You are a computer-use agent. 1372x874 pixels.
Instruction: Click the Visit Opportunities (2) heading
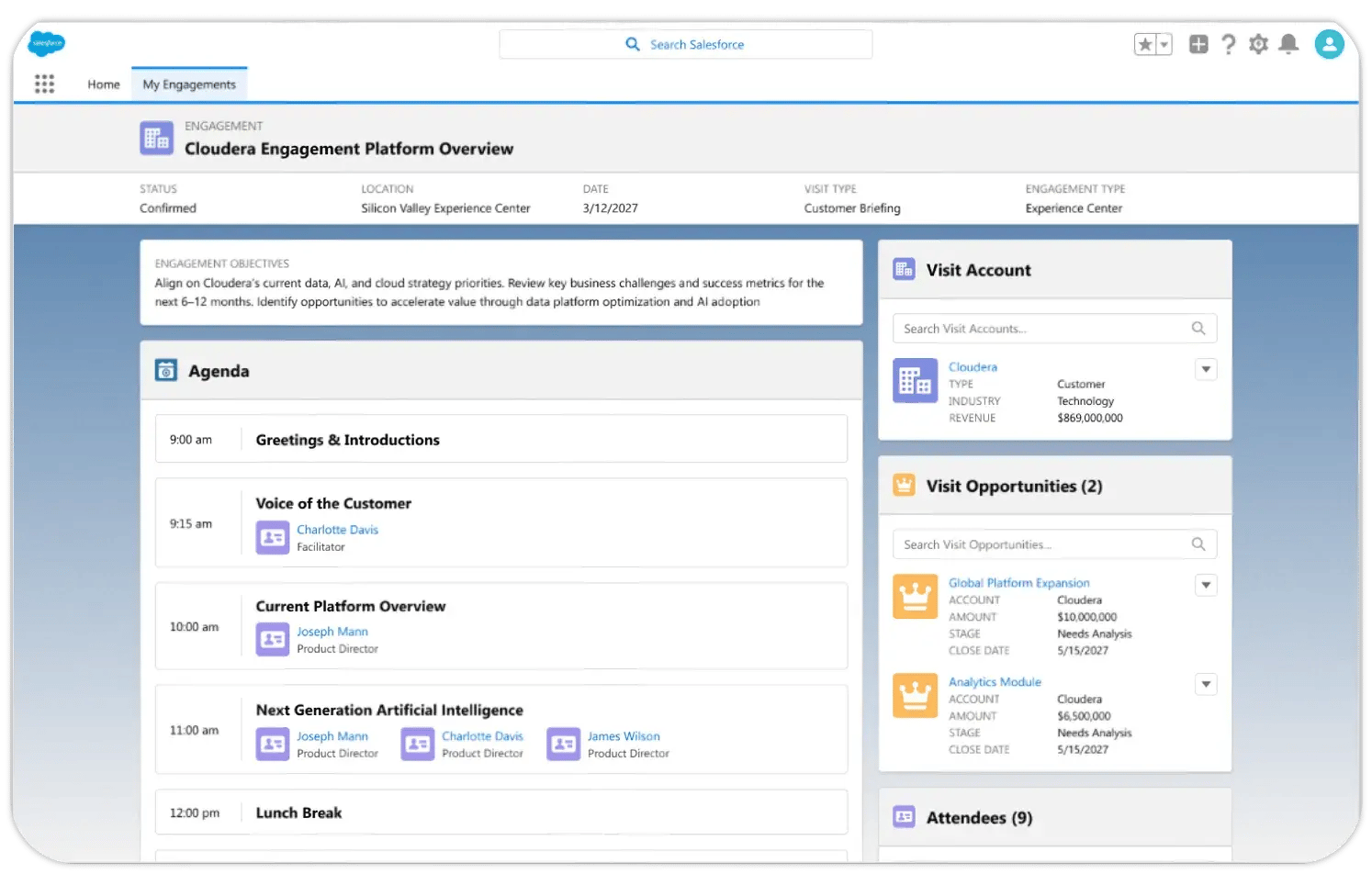[x=1014, y=486]
